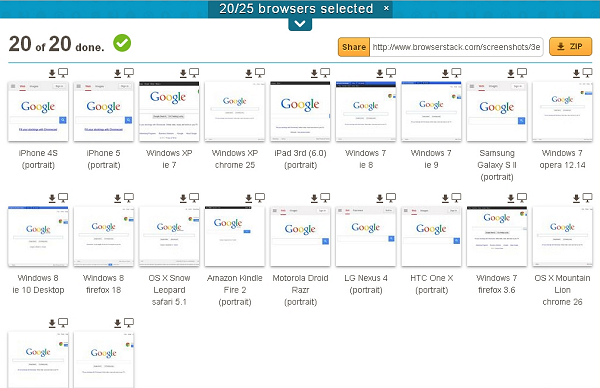Viewport: 600px width, 388px height.
Task: Open monitor view for Windows XP chrome 25
Action: pos(260,73)
